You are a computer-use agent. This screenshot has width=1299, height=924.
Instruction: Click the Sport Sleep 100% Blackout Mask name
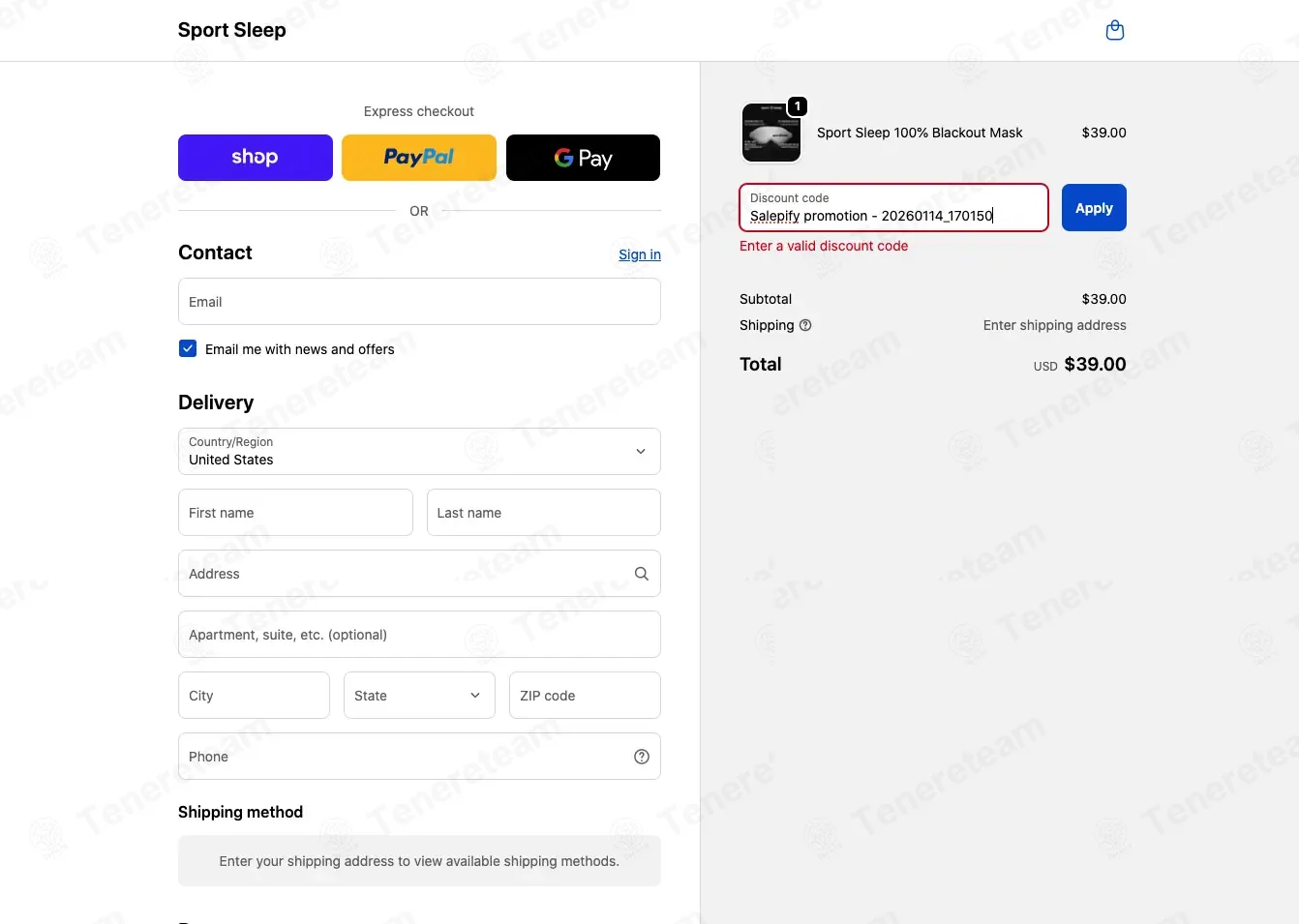click(x=920, y=133)
